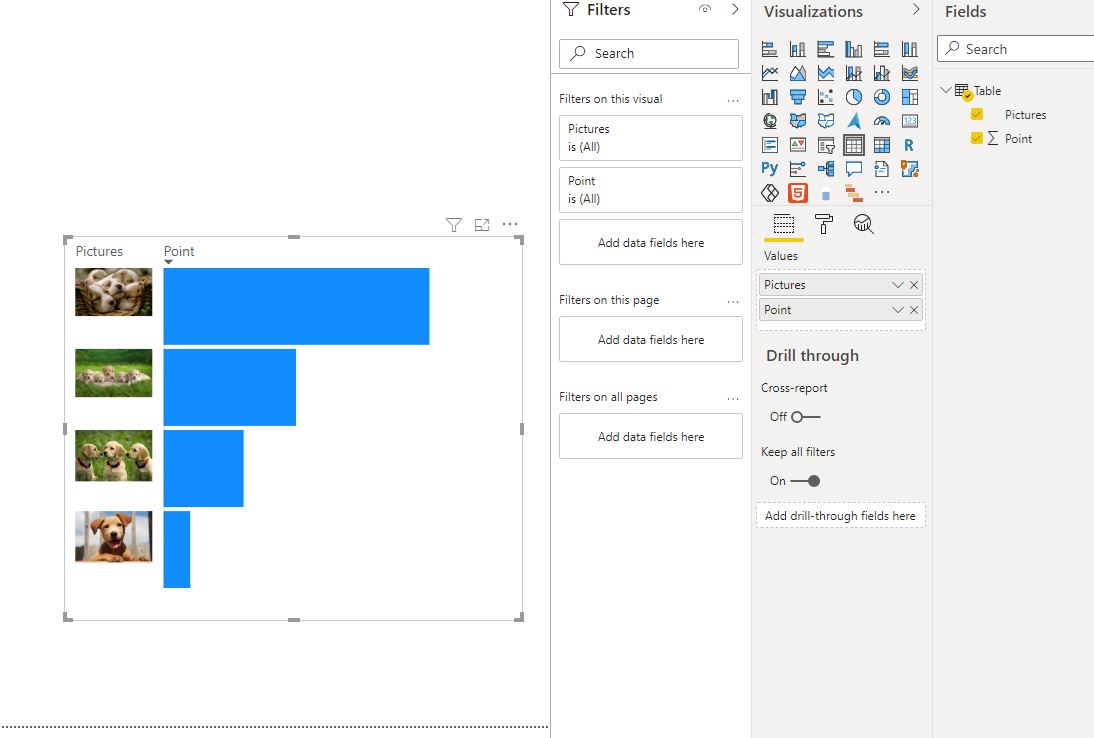The image size is (1094, 738).
Task: Select the R script visual
Action: pyautogui.click(x=909, y=145)
